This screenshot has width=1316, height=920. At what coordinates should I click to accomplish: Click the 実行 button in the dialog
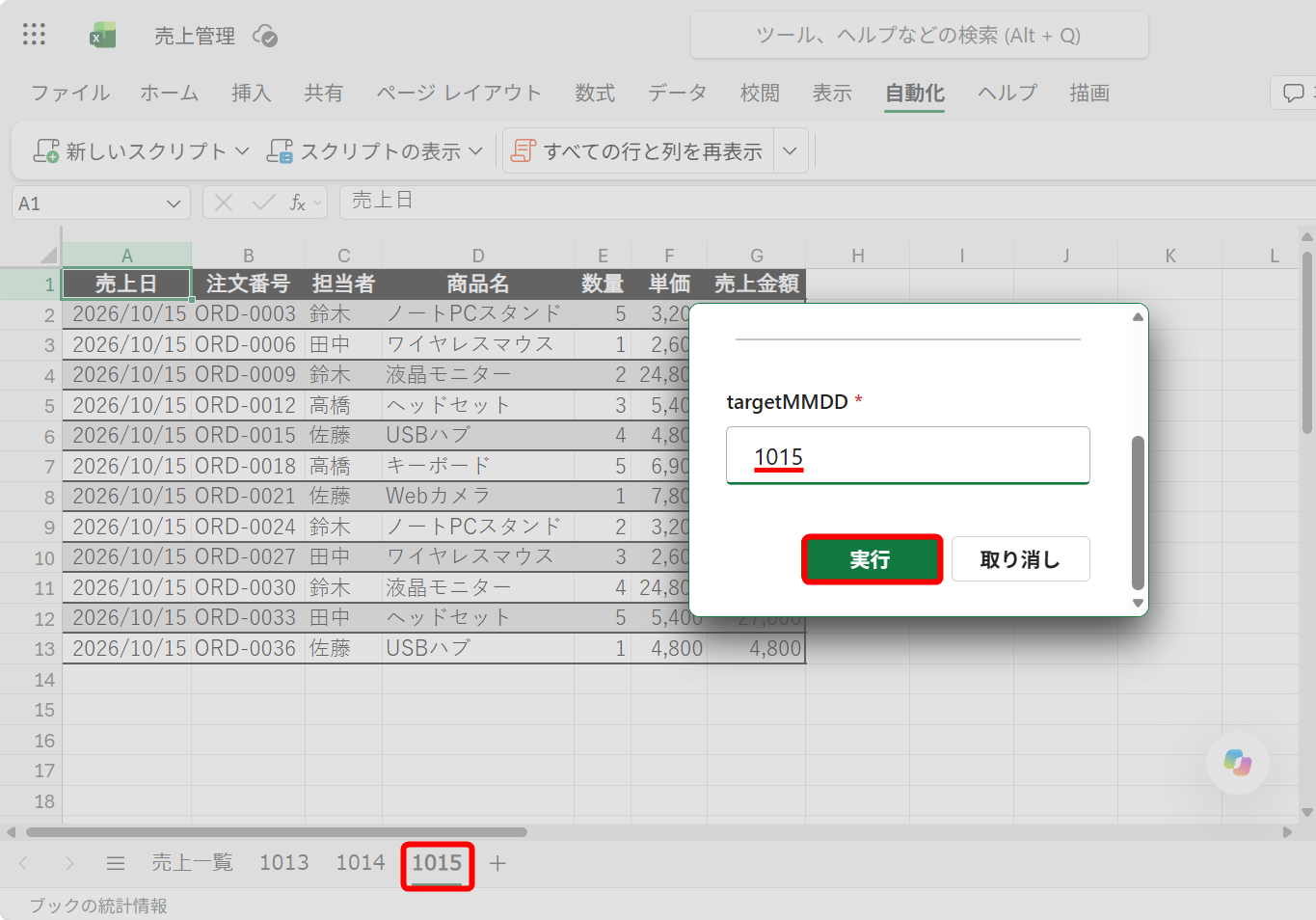(x=872, y=559)
